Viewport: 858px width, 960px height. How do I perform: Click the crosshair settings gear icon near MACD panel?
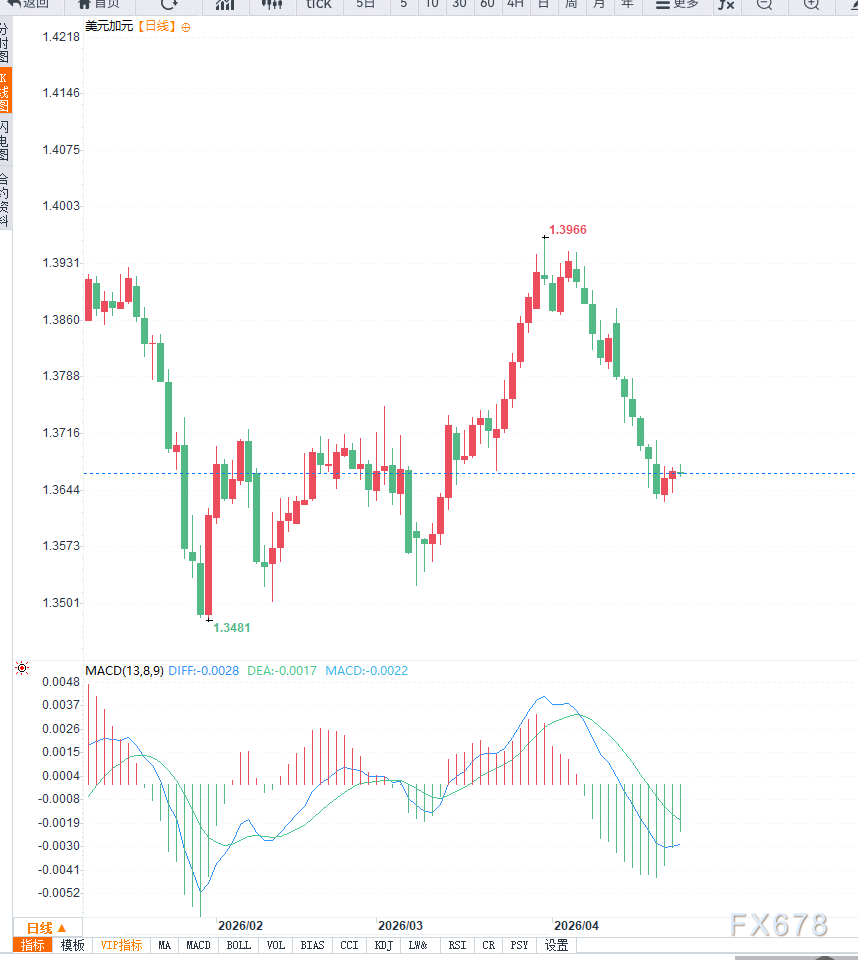pyautogui.click(x=21, y=668)
